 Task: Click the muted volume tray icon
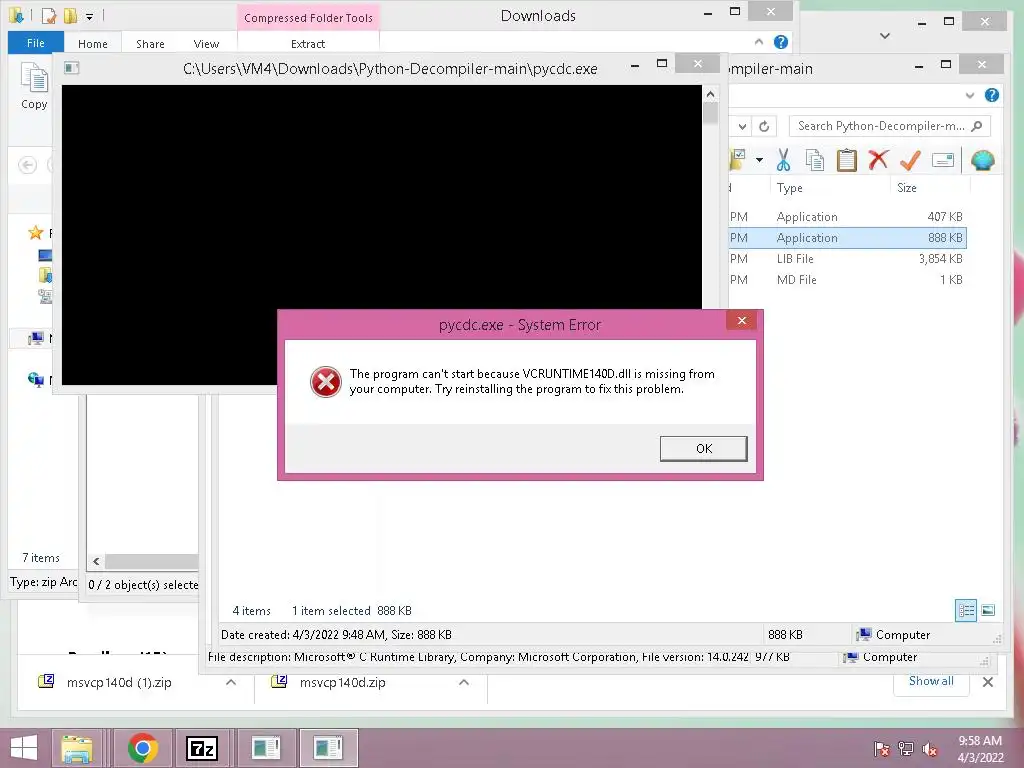pos(930,749)
